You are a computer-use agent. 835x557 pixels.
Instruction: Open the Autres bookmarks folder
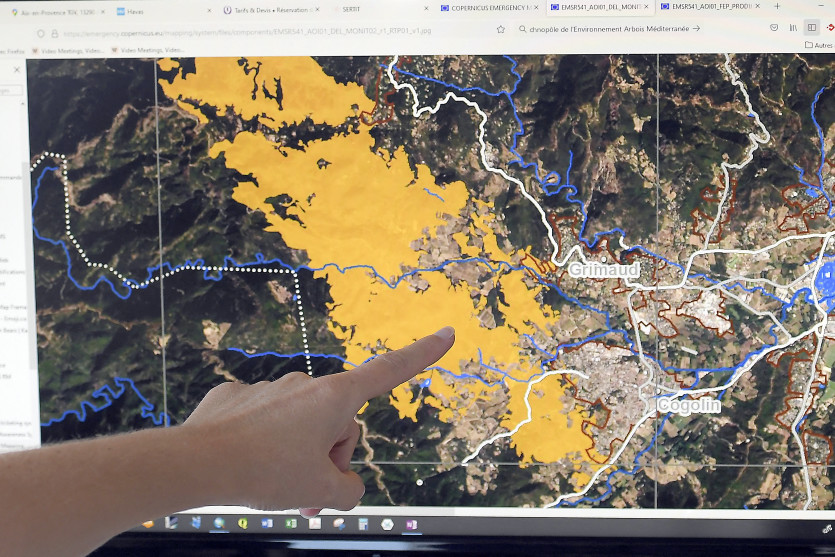coord(818,45)
